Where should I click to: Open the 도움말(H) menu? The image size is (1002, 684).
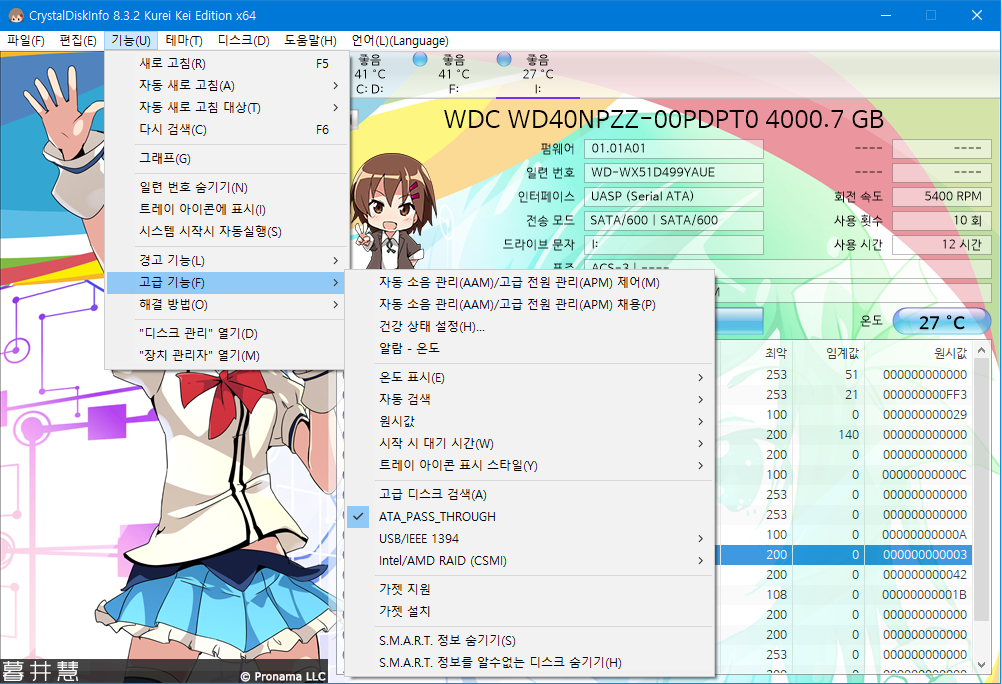(311, 41)
